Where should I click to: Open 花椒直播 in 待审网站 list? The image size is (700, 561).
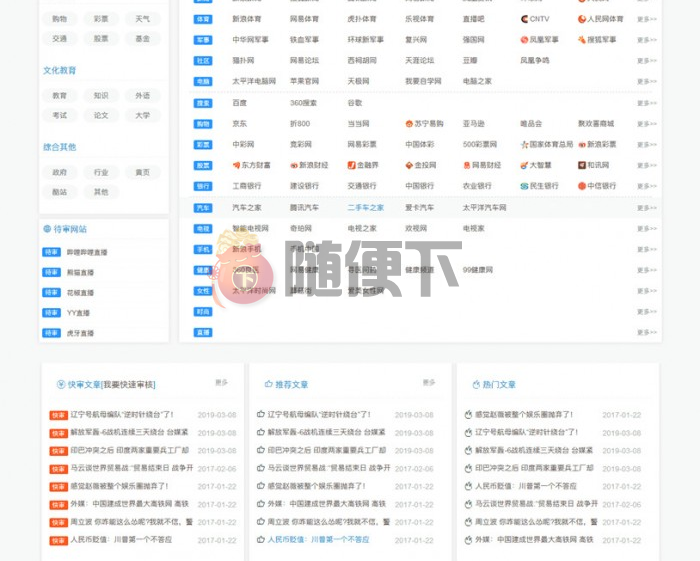tap(80, 293)
